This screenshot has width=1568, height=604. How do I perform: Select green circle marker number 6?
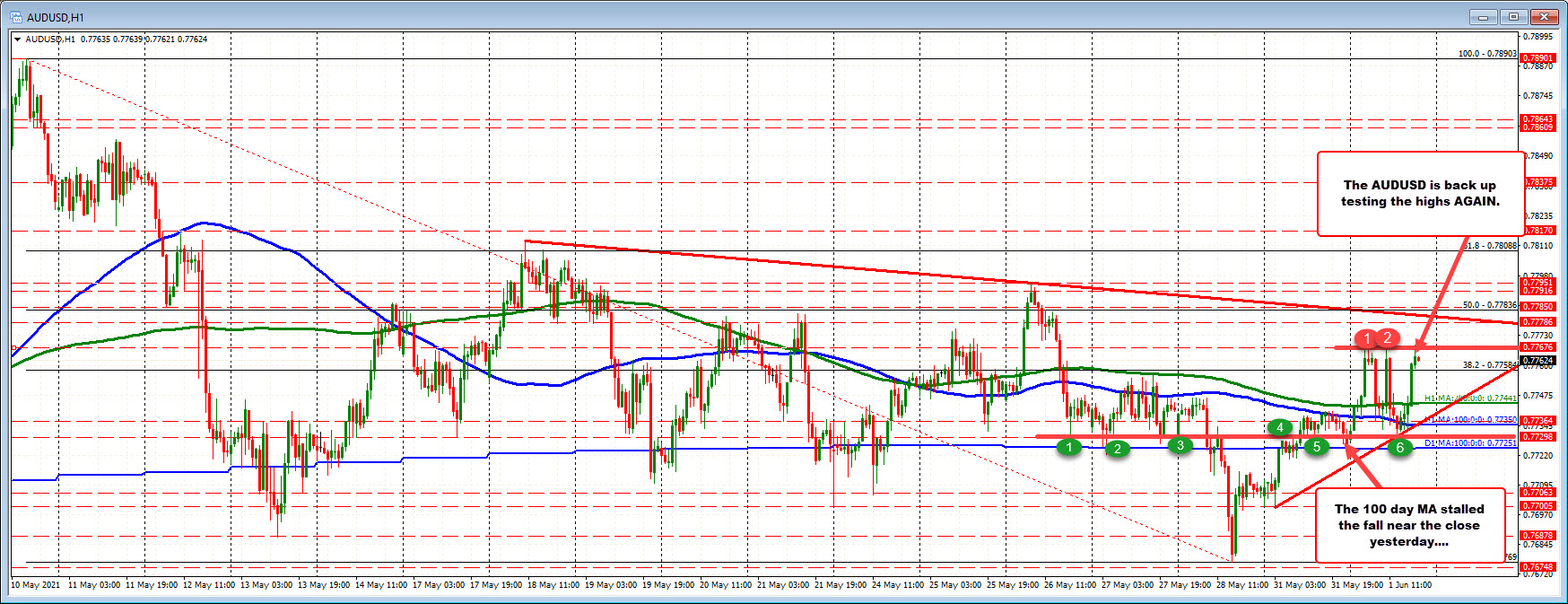point(1399,447)
